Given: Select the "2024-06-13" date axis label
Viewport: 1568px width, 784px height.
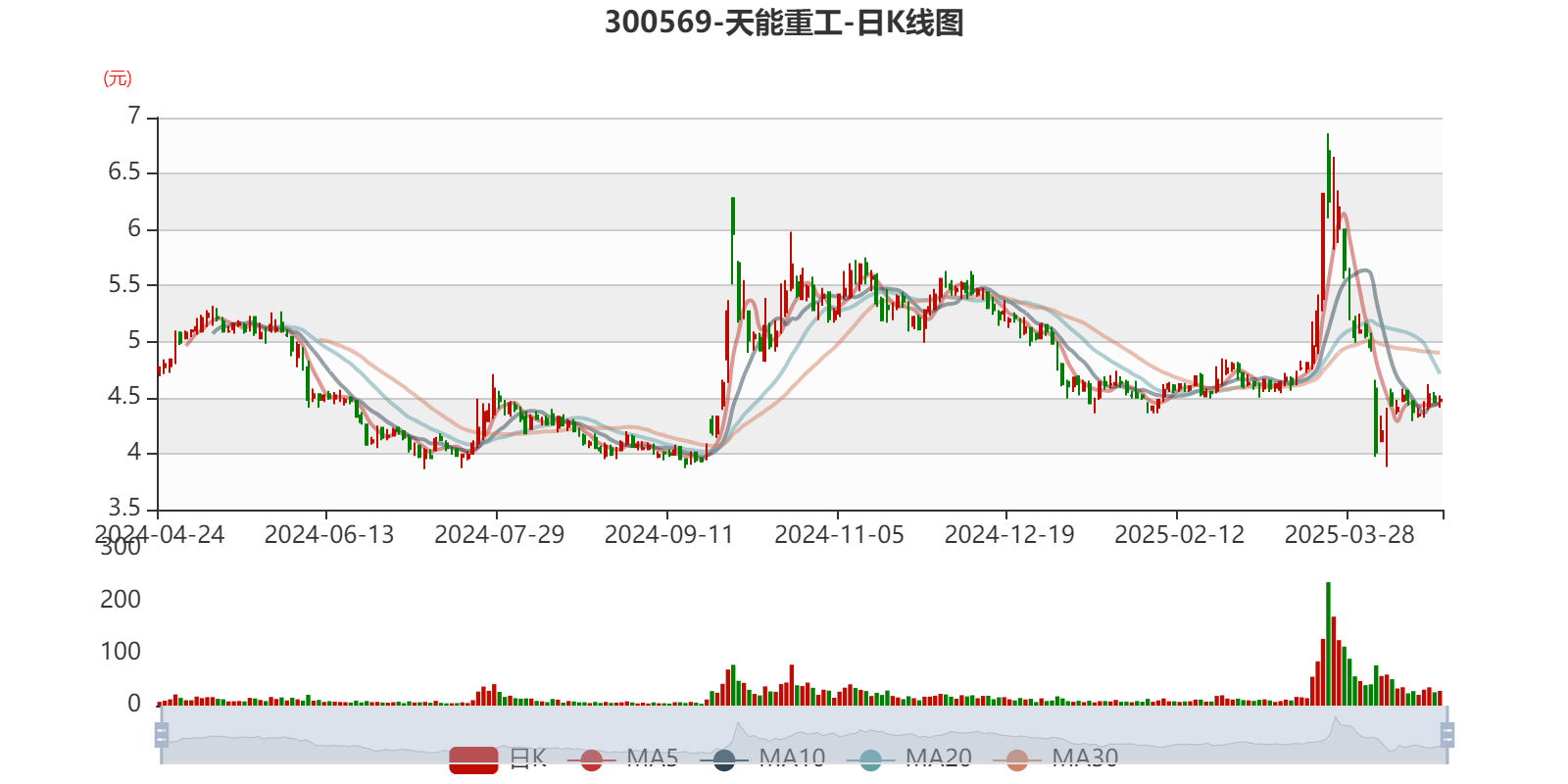Looking at the screenshot, I should click(x=329, y=535).
